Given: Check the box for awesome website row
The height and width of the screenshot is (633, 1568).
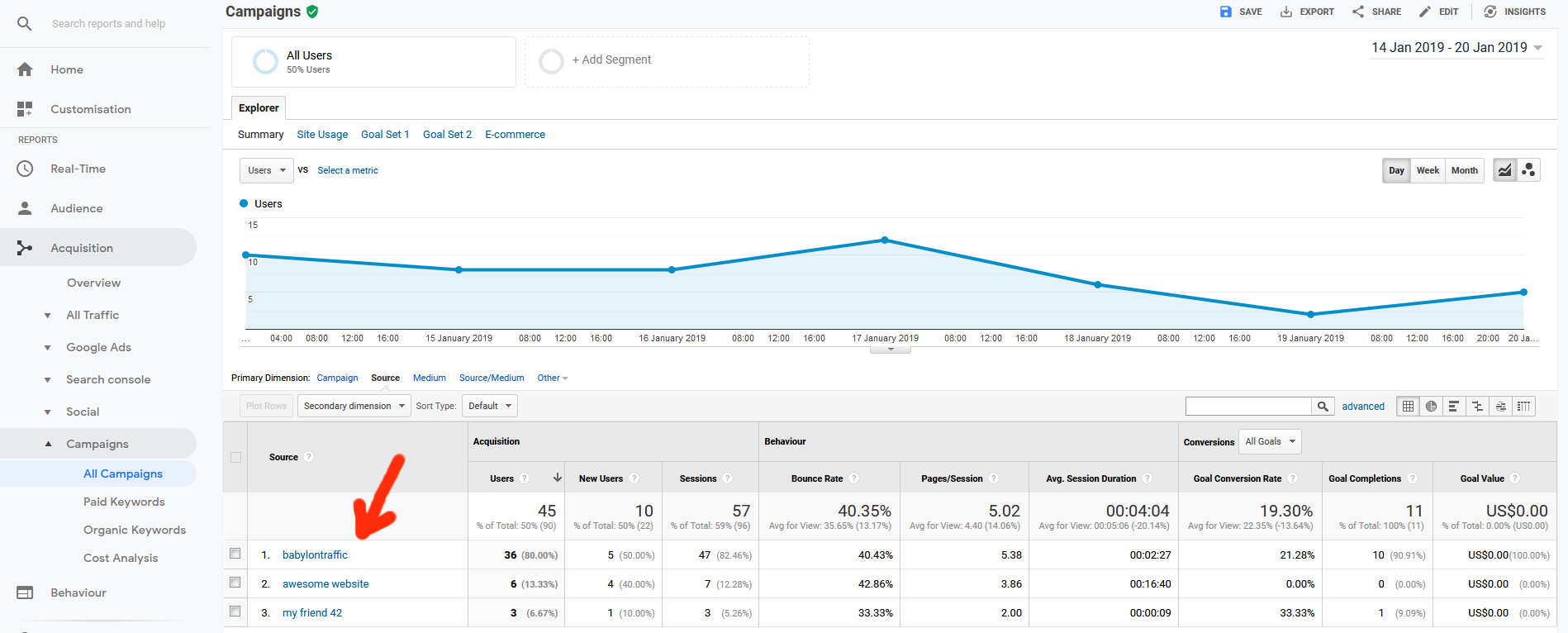Looking at the screenshot, I should (x=235, y=583).
